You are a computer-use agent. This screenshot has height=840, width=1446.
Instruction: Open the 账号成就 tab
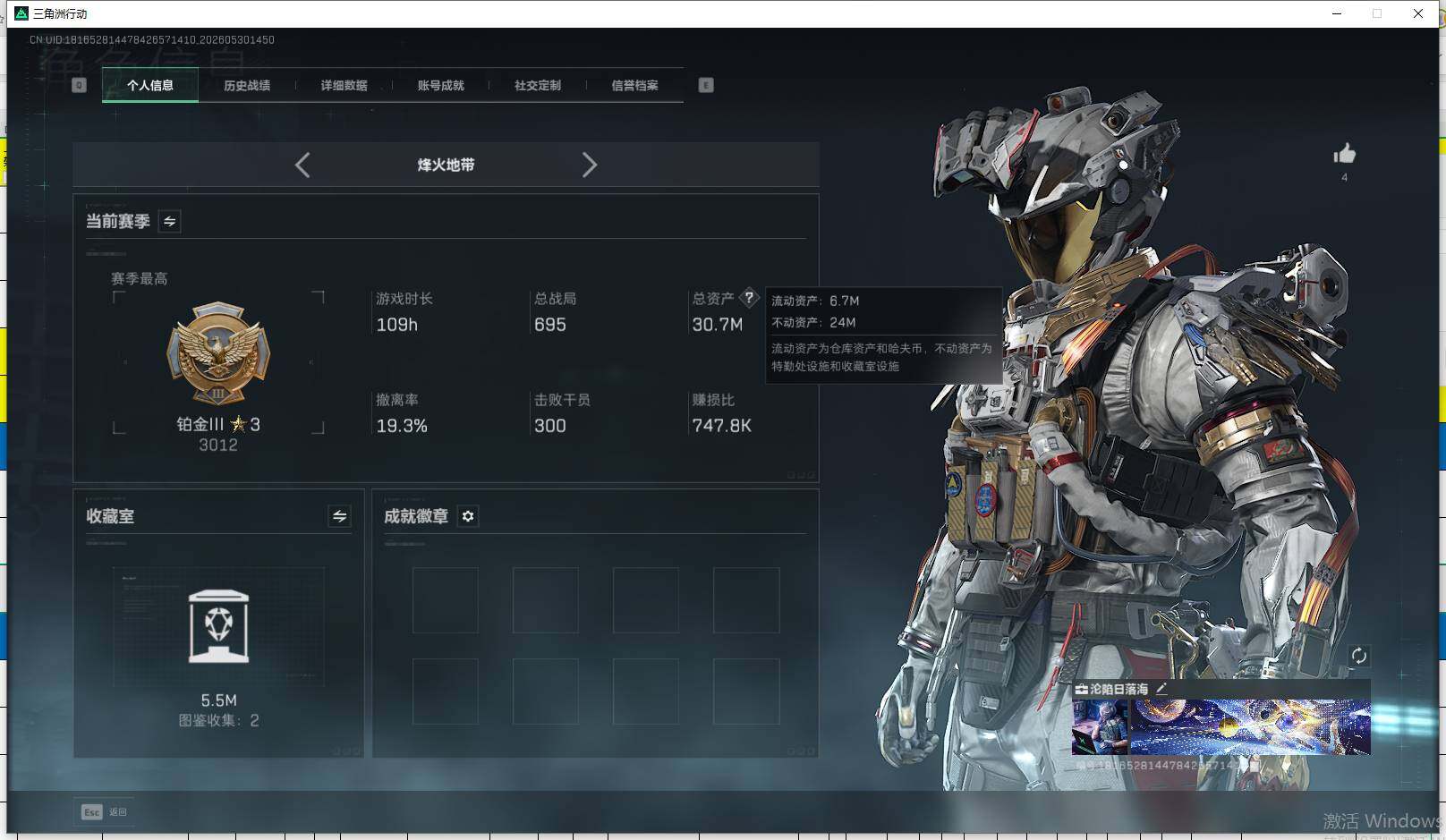[x=440, y=85]
